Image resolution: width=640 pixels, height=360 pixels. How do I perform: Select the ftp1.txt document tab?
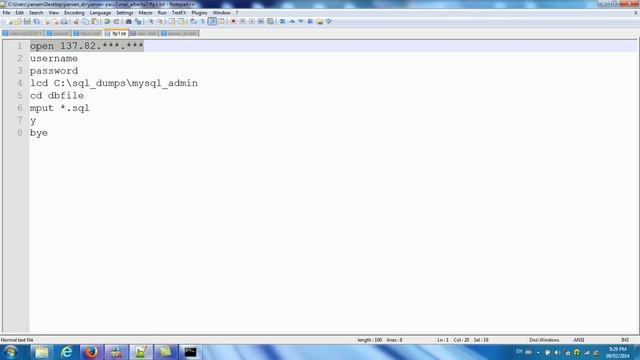[116, 33]
